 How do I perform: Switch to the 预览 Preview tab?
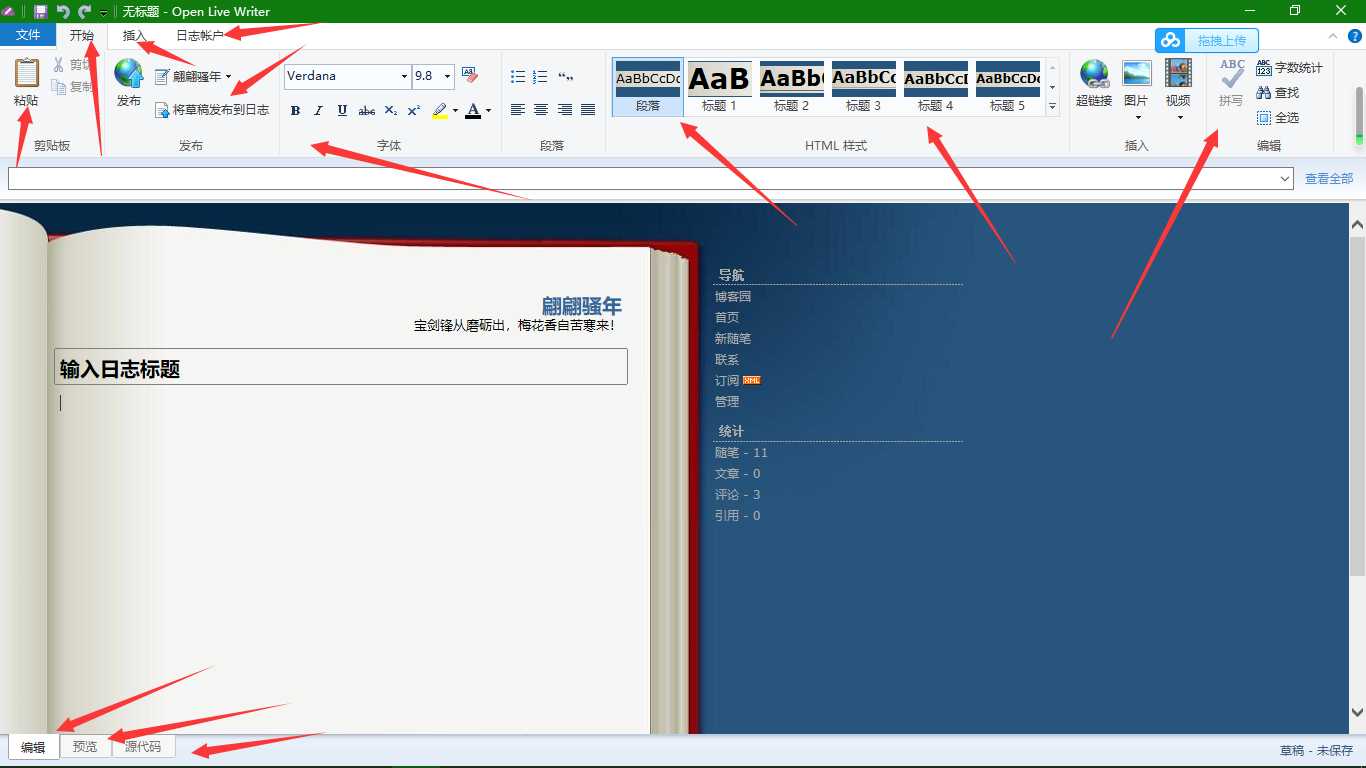tap(85, 746)
